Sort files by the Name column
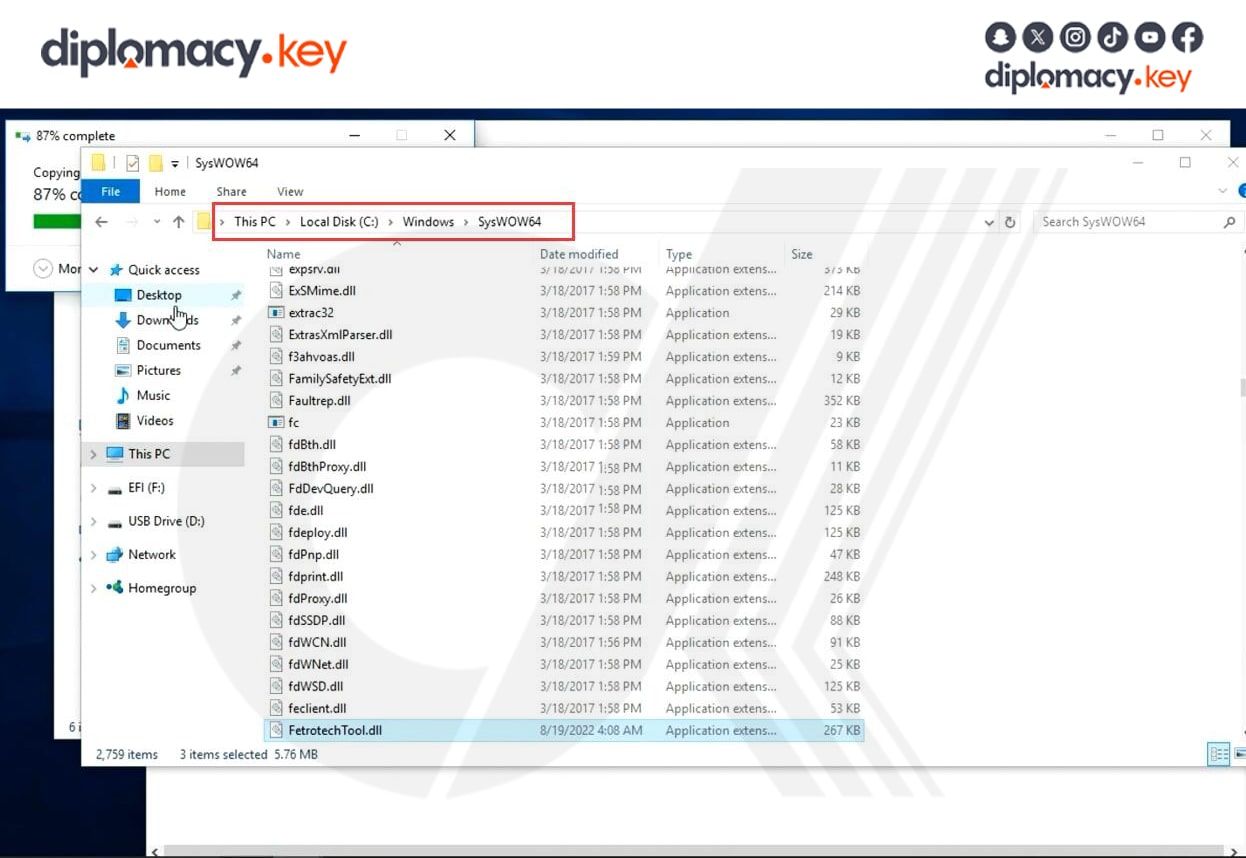This screenshot has width=1246, height=858. click(283, 254)
